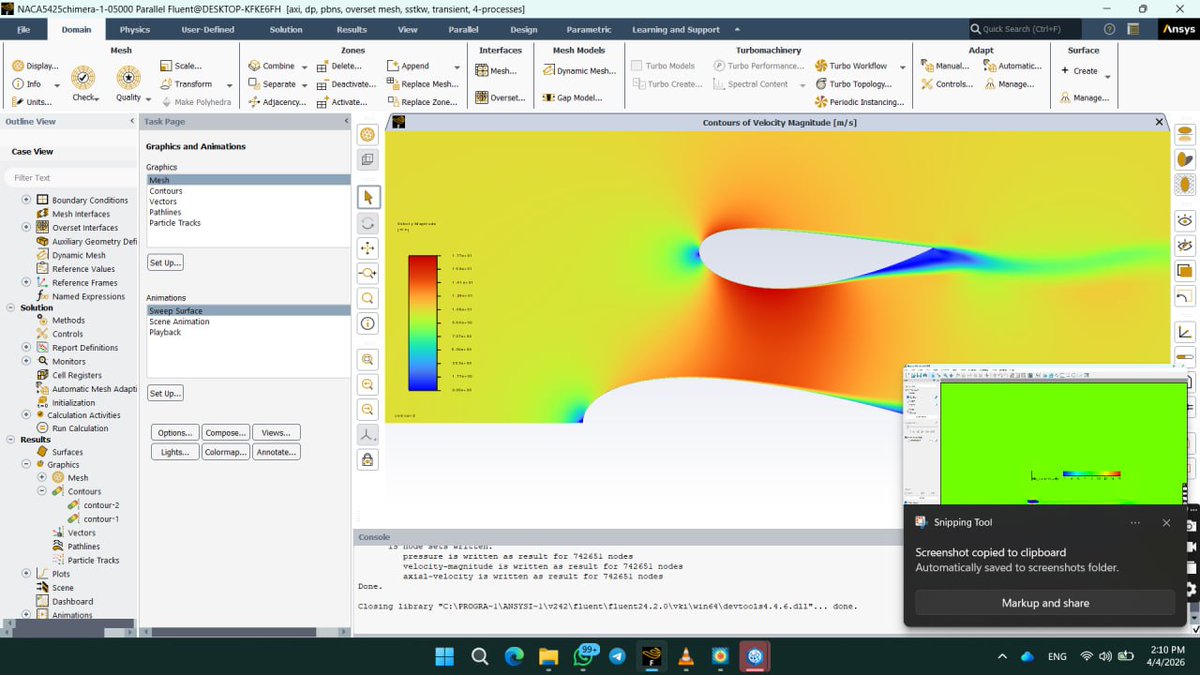Switch to the Solution ribbon tab
1200x675 pixels.
(x=286, y=29)
